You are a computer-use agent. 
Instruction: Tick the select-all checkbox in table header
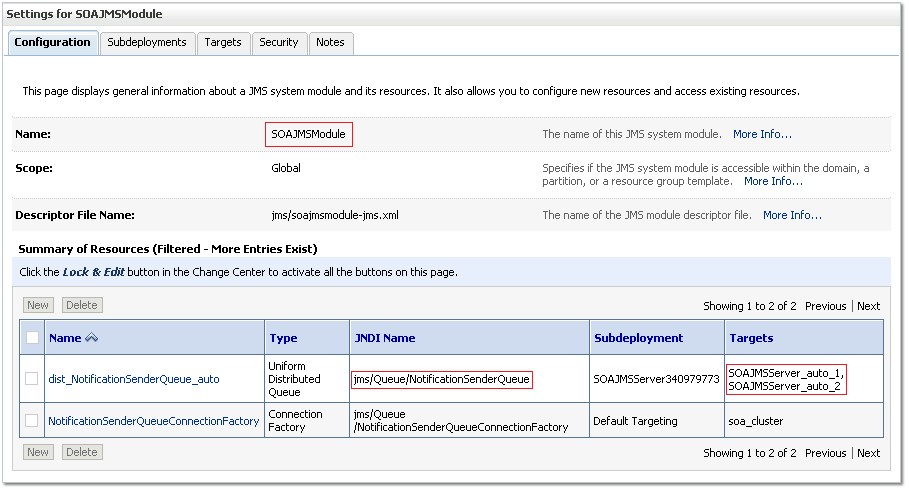[x=32, y=338]
